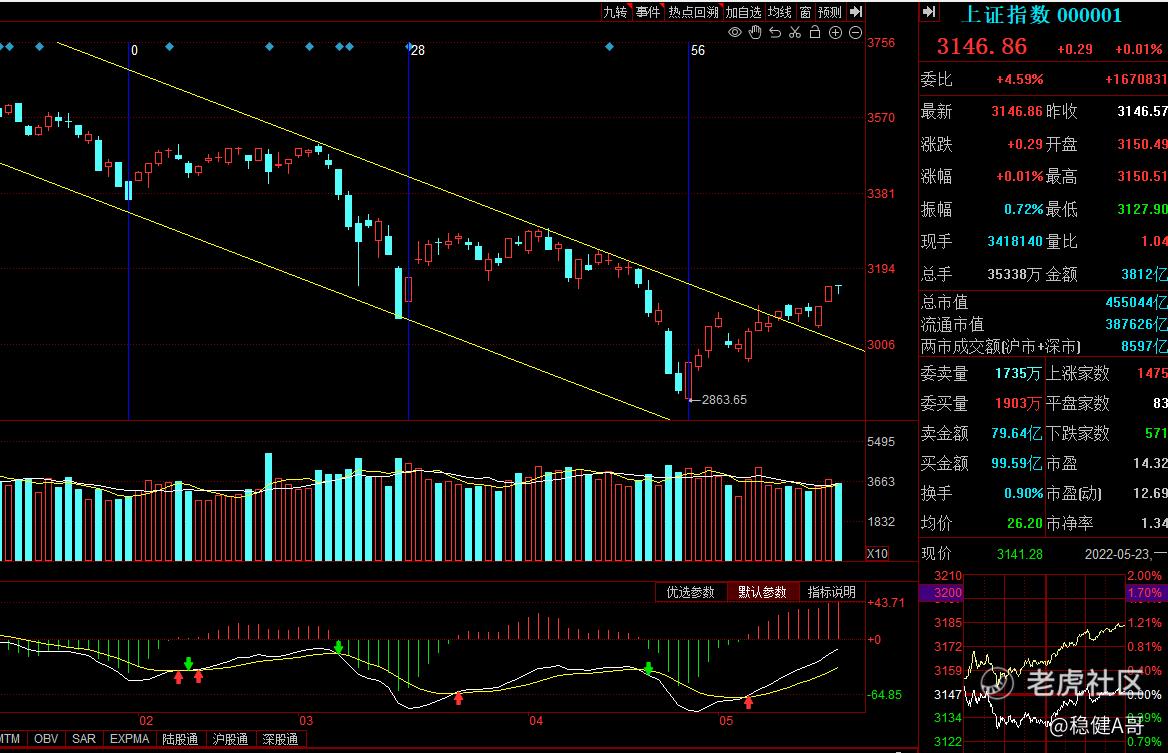
Task: Toggle the eye visibility icon in chart toolbar
Action: pos(734,32)
